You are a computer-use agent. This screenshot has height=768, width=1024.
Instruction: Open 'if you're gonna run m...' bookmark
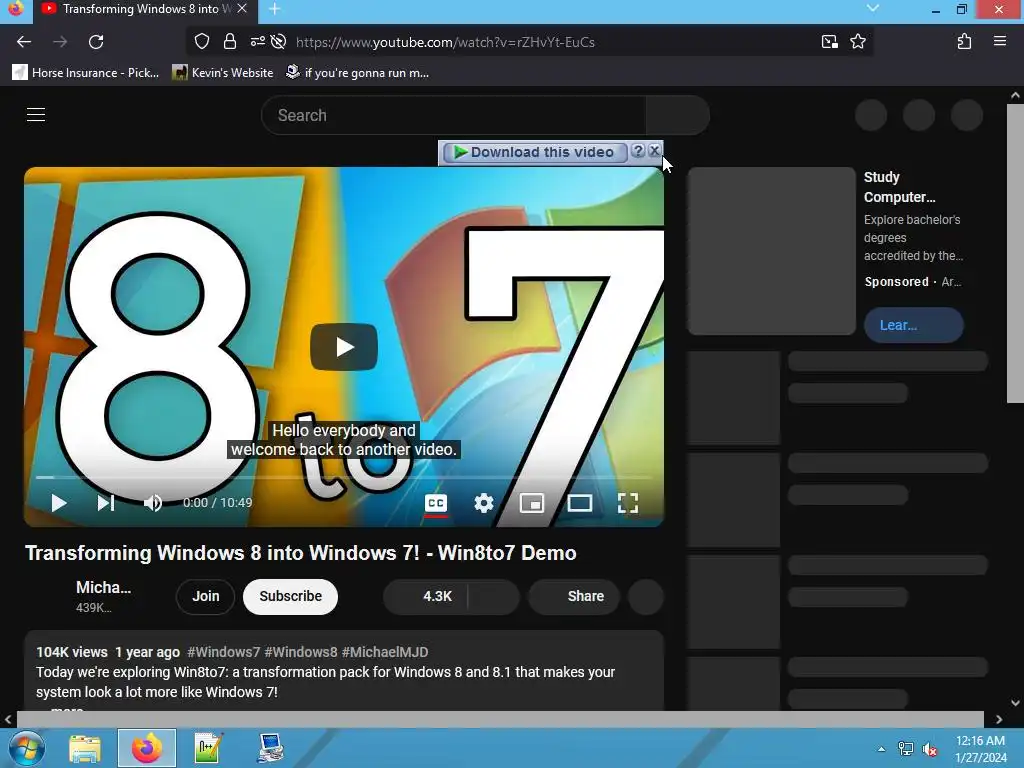coord(358,72)
